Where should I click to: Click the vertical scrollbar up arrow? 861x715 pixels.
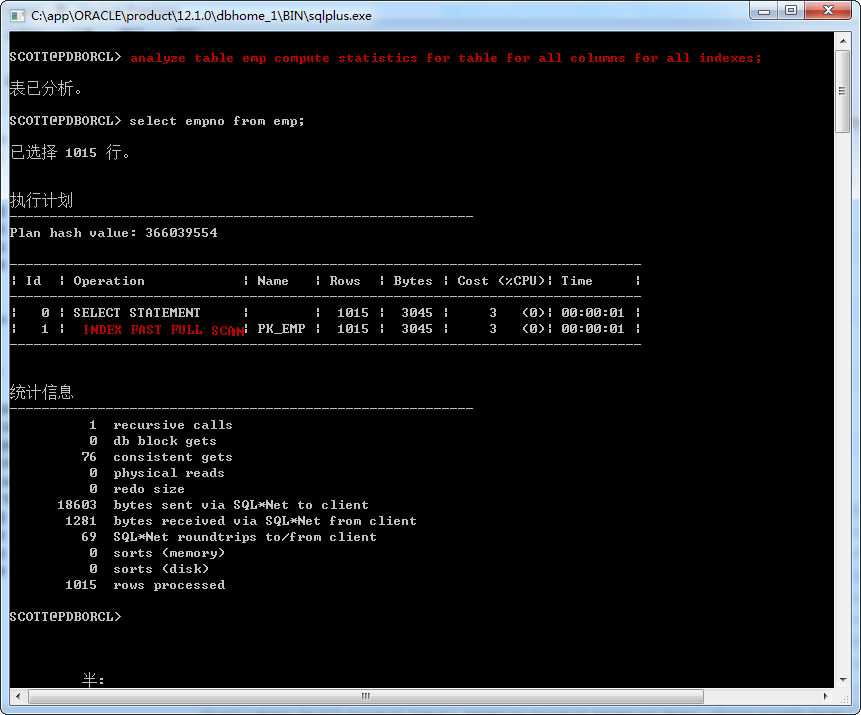click(842, 41)
